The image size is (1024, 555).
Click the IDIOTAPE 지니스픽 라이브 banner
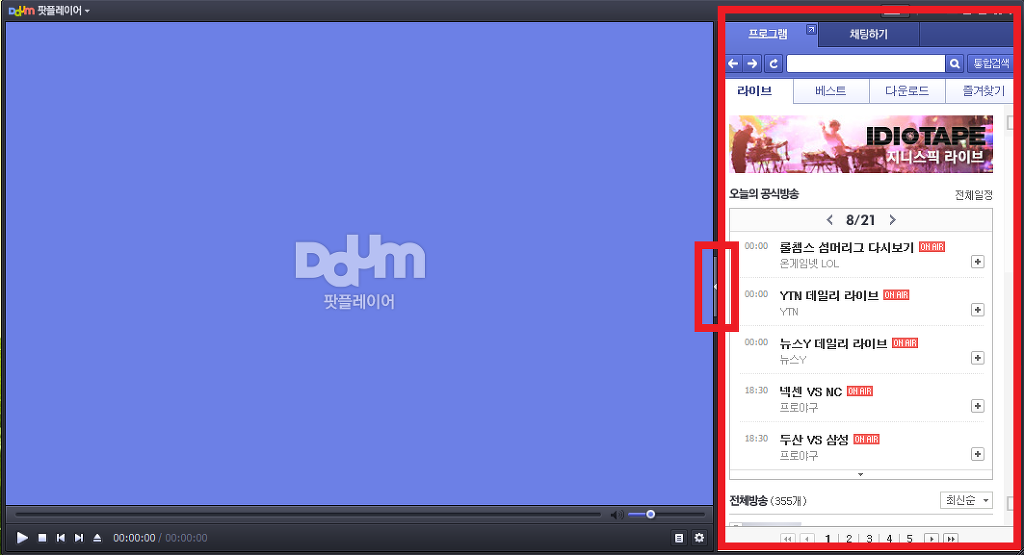coord(861,144)
